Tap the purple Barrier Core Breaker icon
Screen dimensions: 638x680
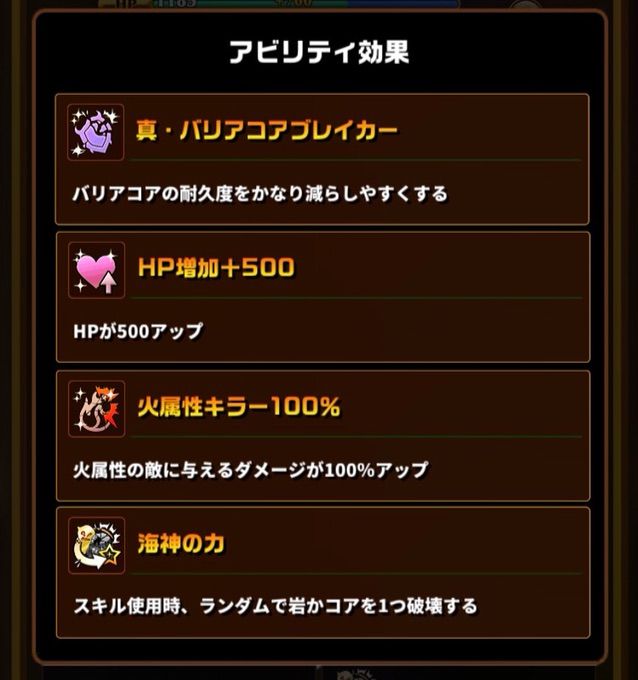point(95,132)
